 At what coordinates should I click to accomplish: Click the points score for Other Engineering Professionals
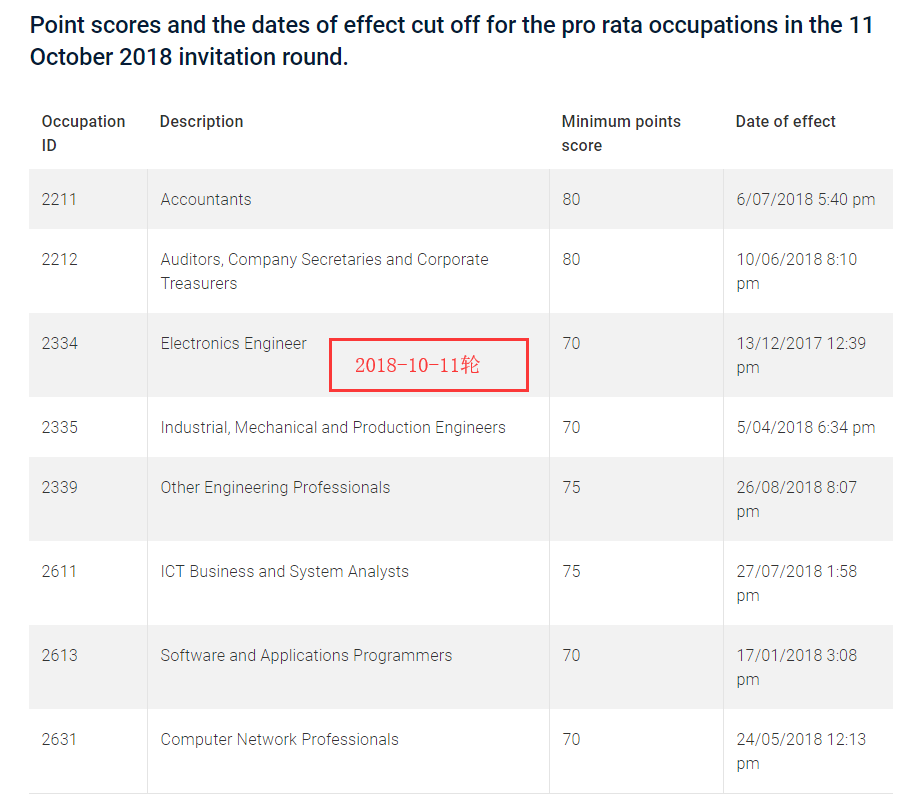tap(571, 487)
